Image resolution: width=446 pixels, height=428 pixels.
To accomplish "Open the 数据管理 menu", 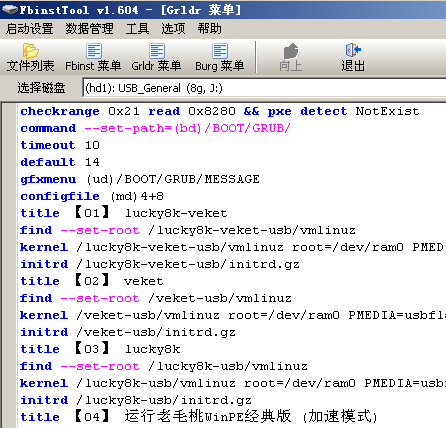I will pos(89,29).
